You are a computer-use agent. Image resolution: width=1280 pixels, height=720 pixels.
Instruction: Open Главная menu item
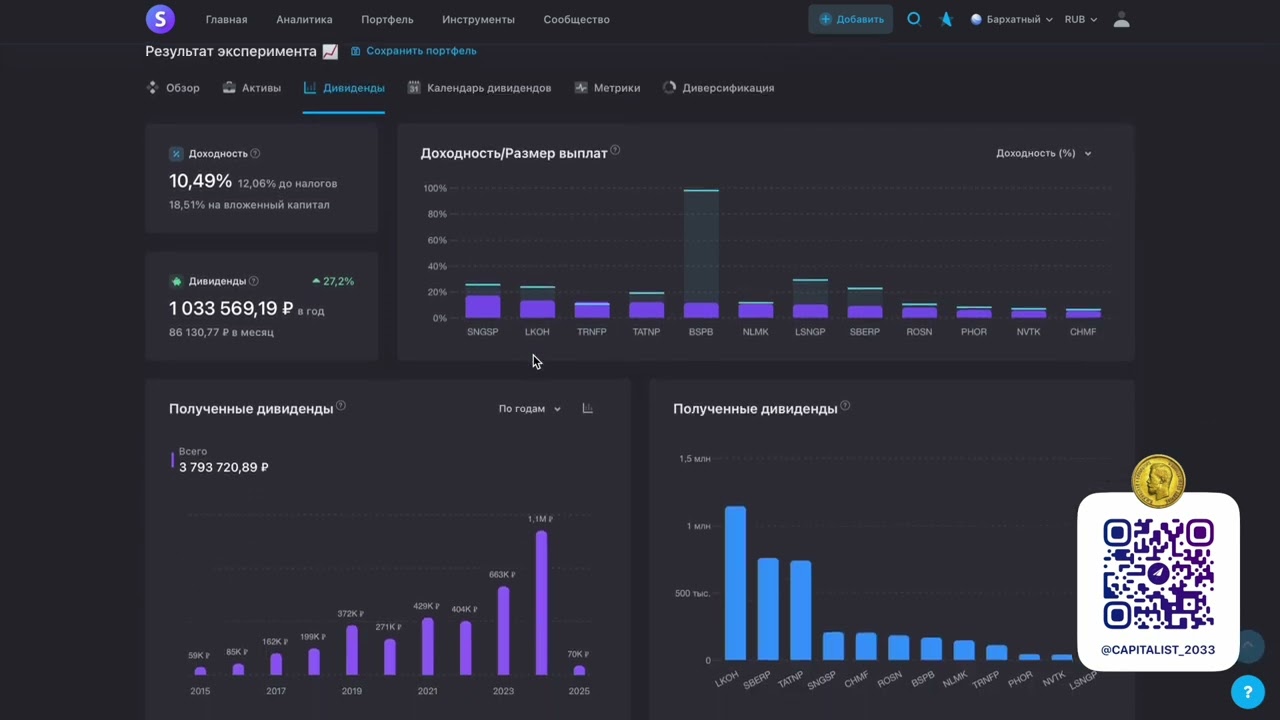click(226, 19)
